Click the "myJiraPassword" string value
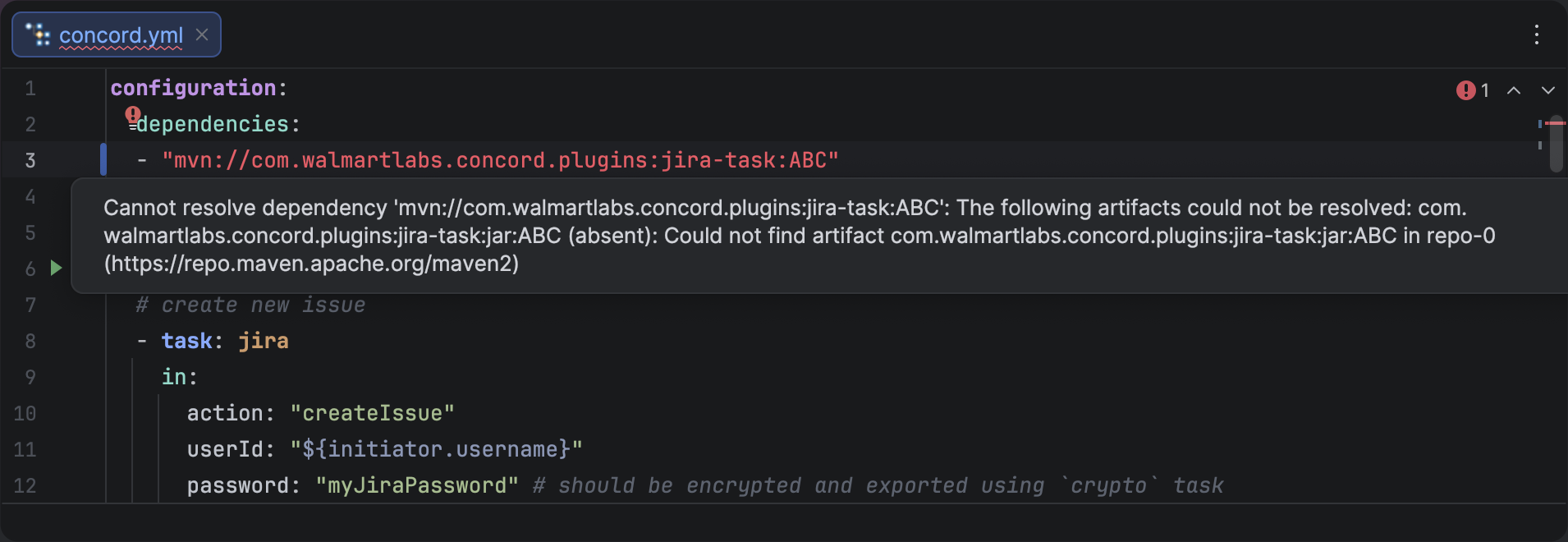This screenshot has width=1568, height=542. [417, 485]
